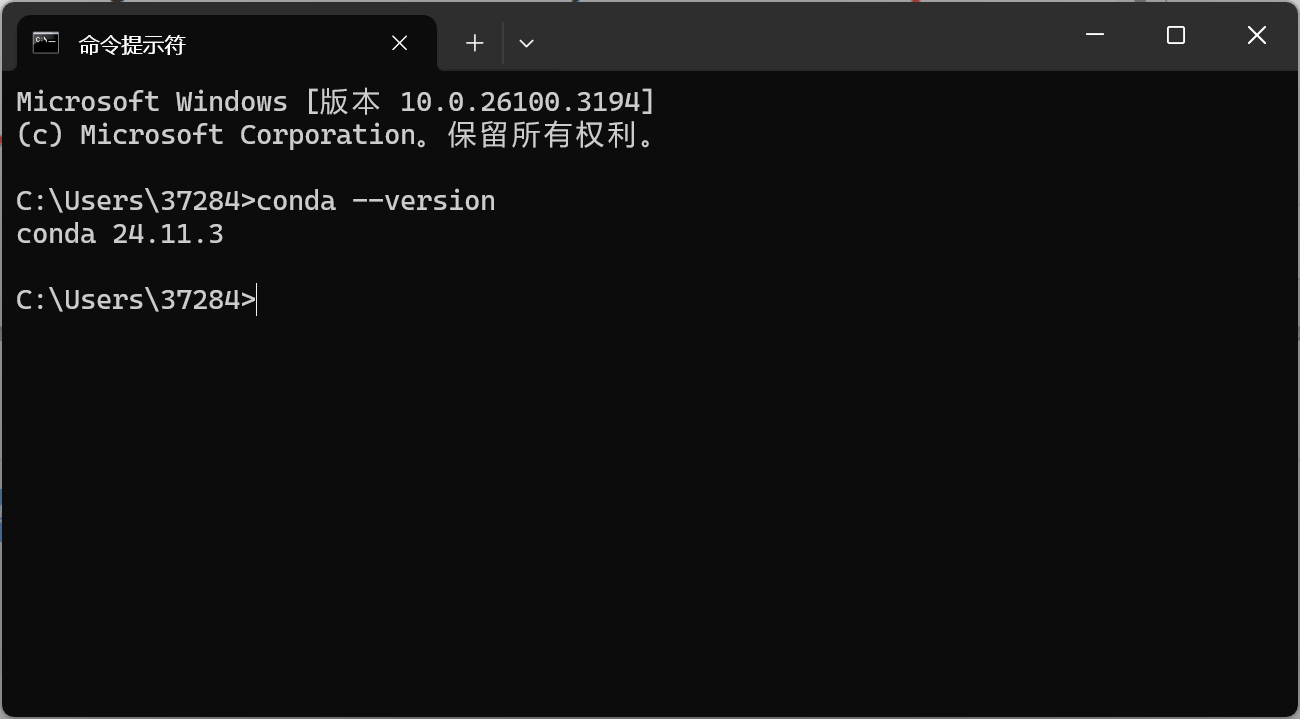Click the word 'Corporation' in the copyright line
Screen dimensions: 1300x719
pyautogui.click(x=327, y=135)
